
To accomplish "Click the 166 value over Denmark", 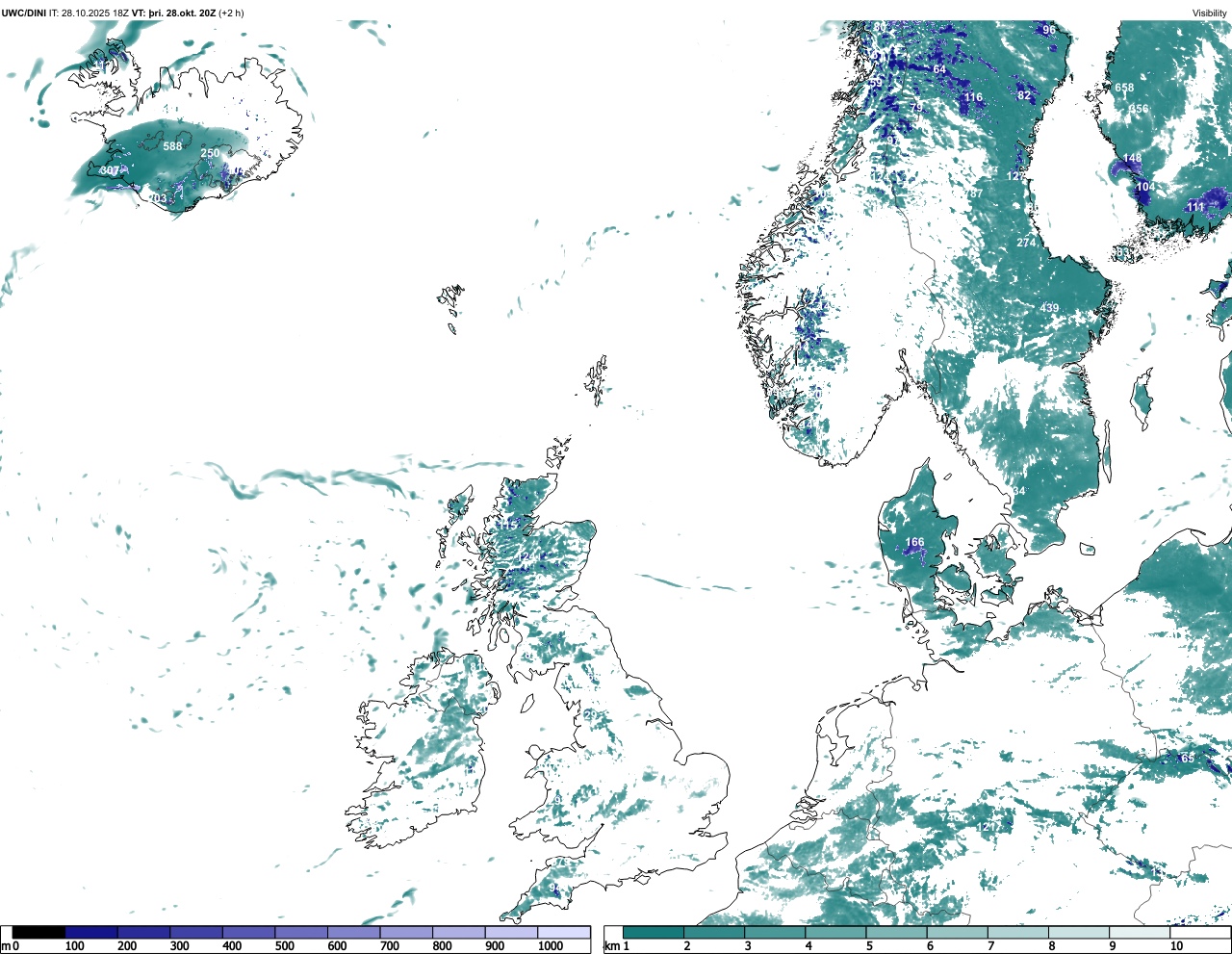I will (x=914, y=542).
